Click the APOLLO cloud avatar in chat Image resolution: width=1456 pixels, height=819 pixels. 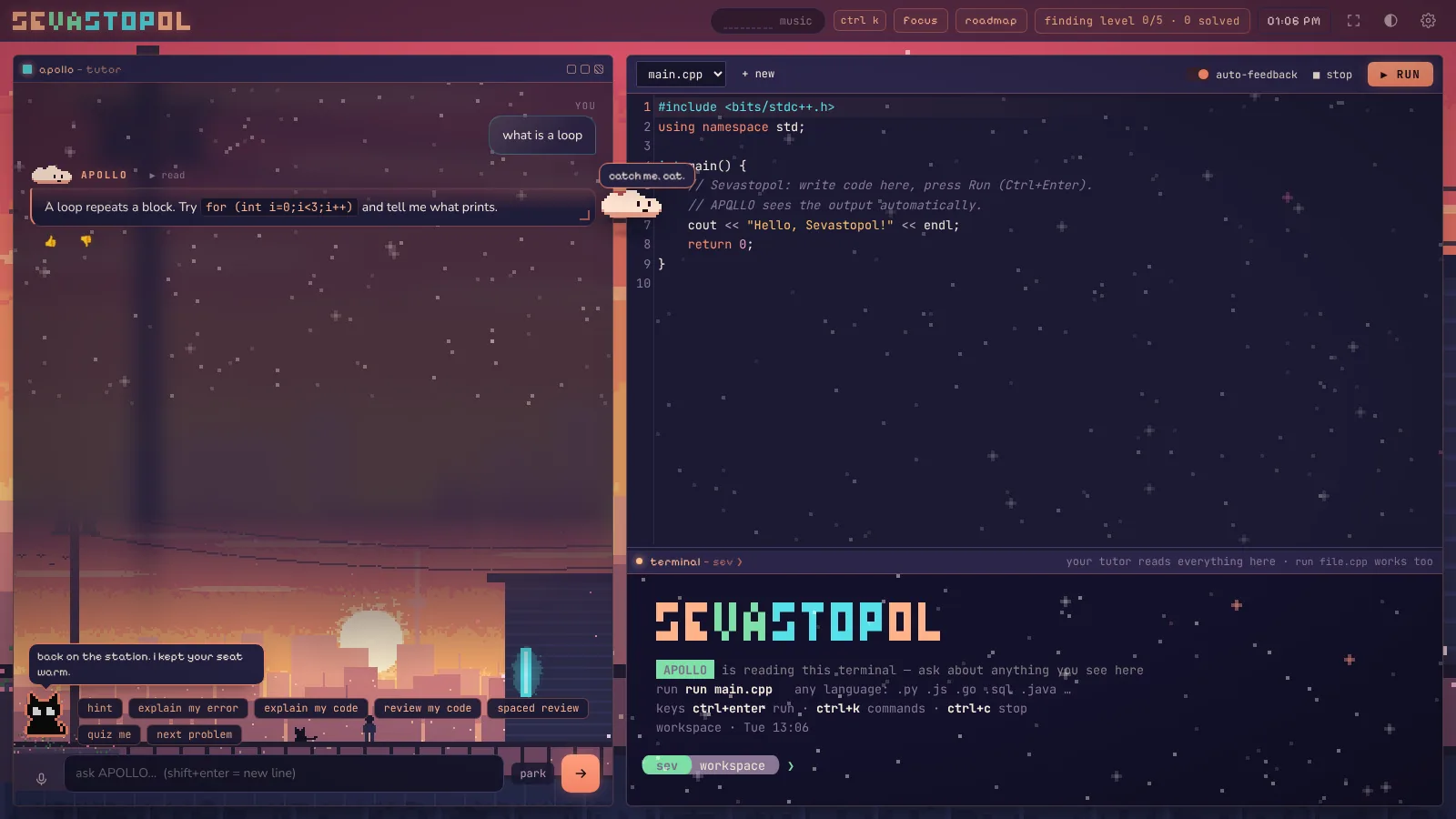tap(52, 174)
